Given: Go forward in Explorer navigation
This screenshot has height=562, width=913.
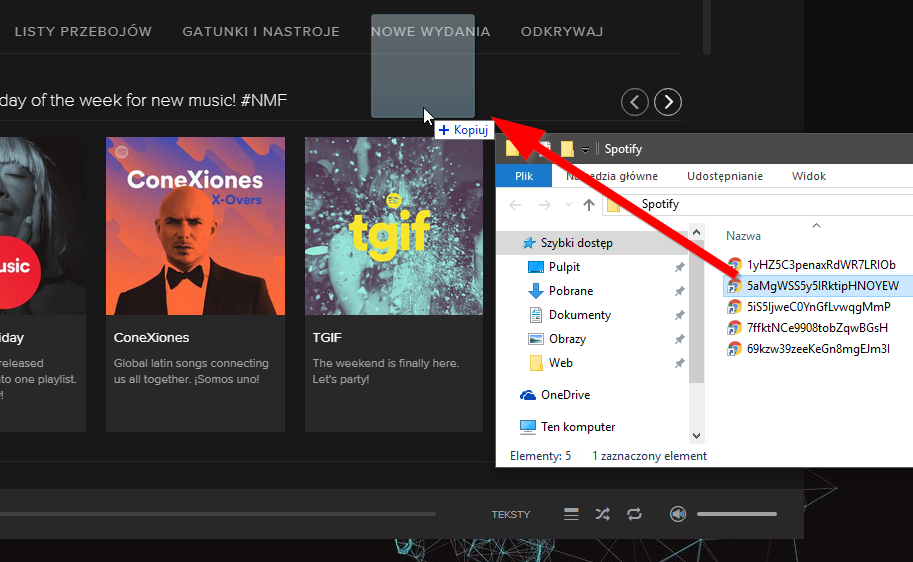Looking at the screenshot, I should 544,204.
